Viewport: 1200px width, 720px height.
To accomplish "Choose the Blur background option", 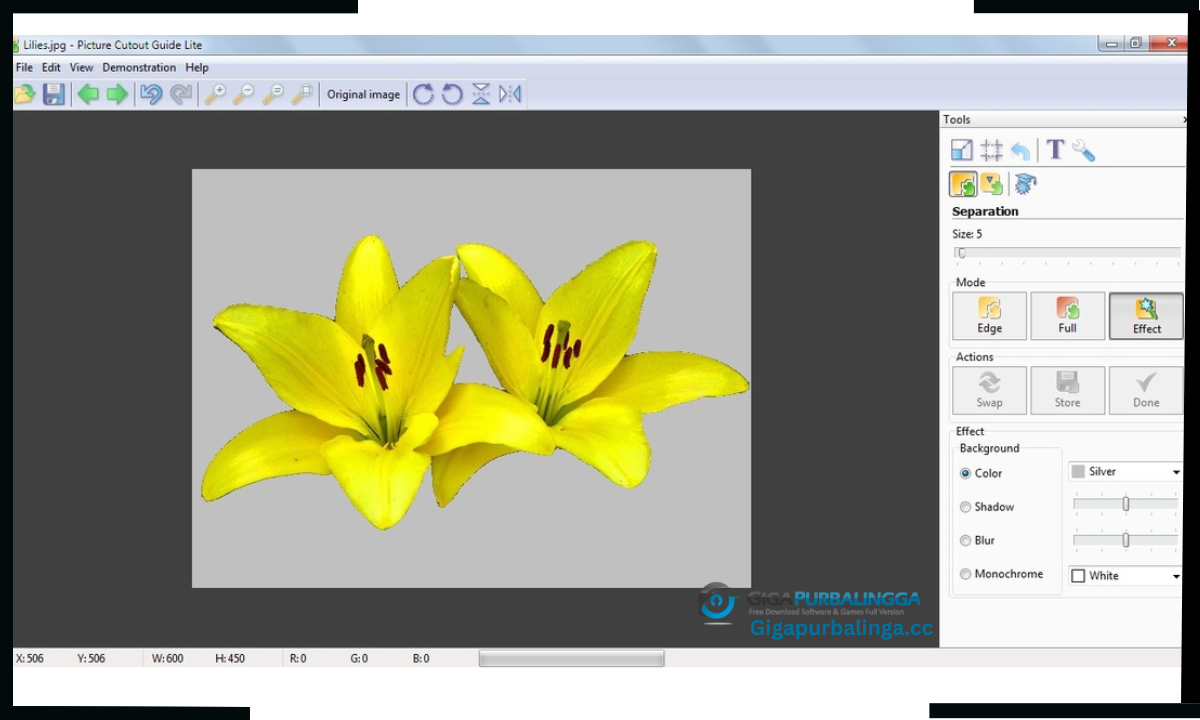I will 966,540.
